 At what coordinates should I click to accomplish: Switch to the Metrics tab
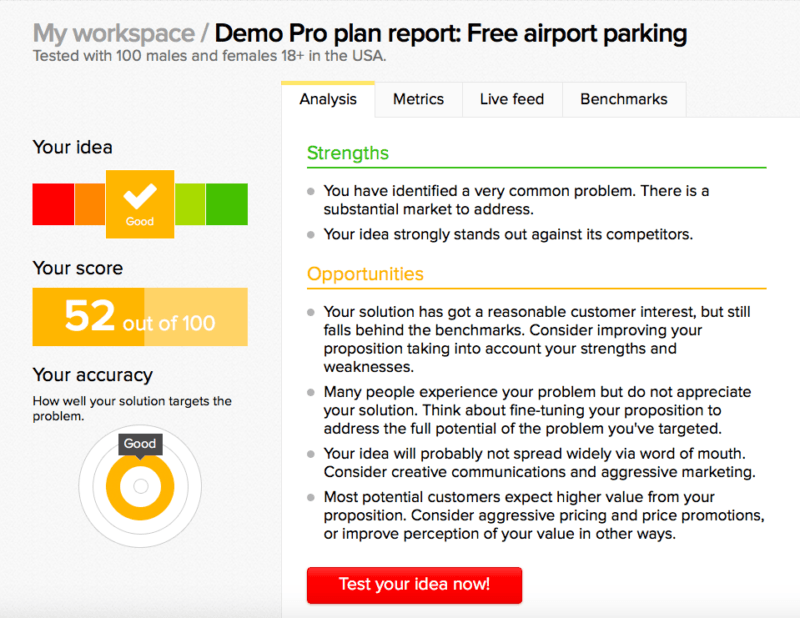tap(418, 99)
